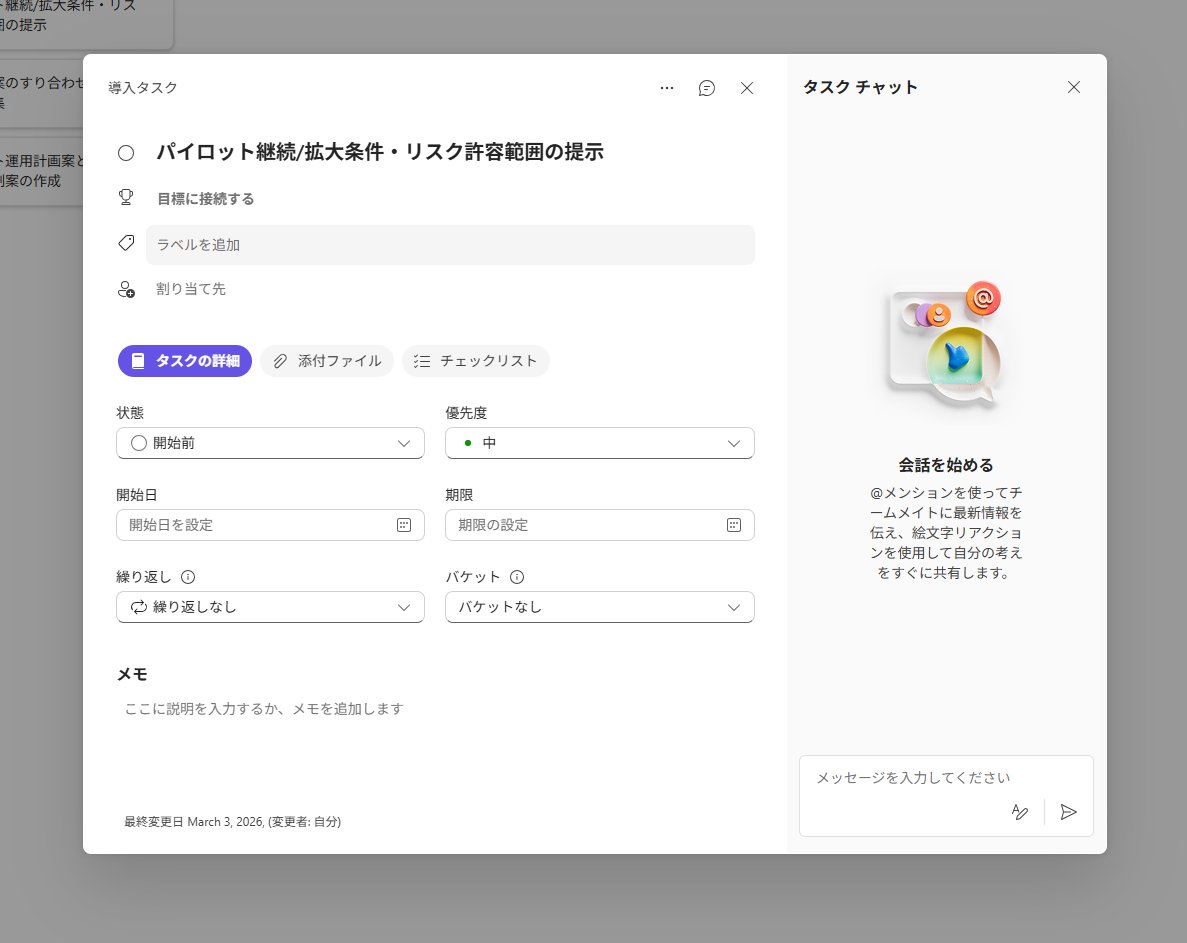1187x943 pixels.
Task: Click the 割り当て先 assignee icon
Action: (x=125, y=290)
